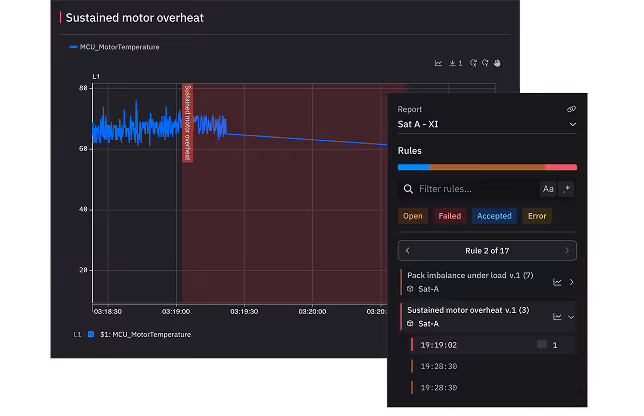
Task: Reset the Y axis zoom
Action: 485,63
